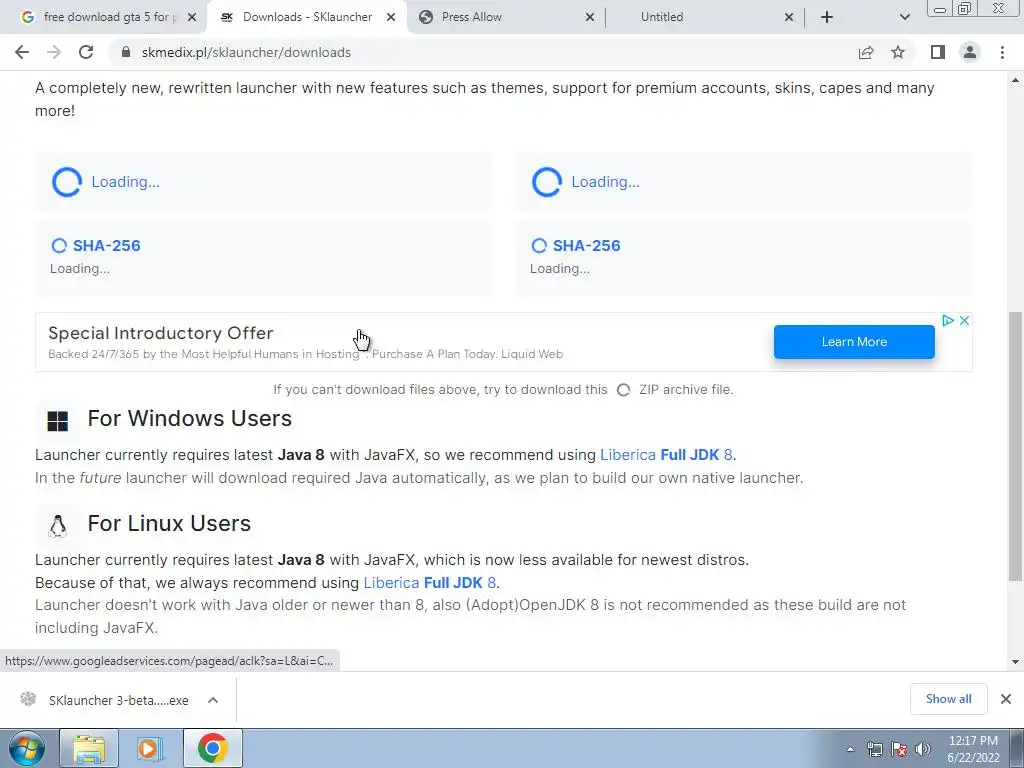Open Windows Media Player from taskbar

point(150,748)
